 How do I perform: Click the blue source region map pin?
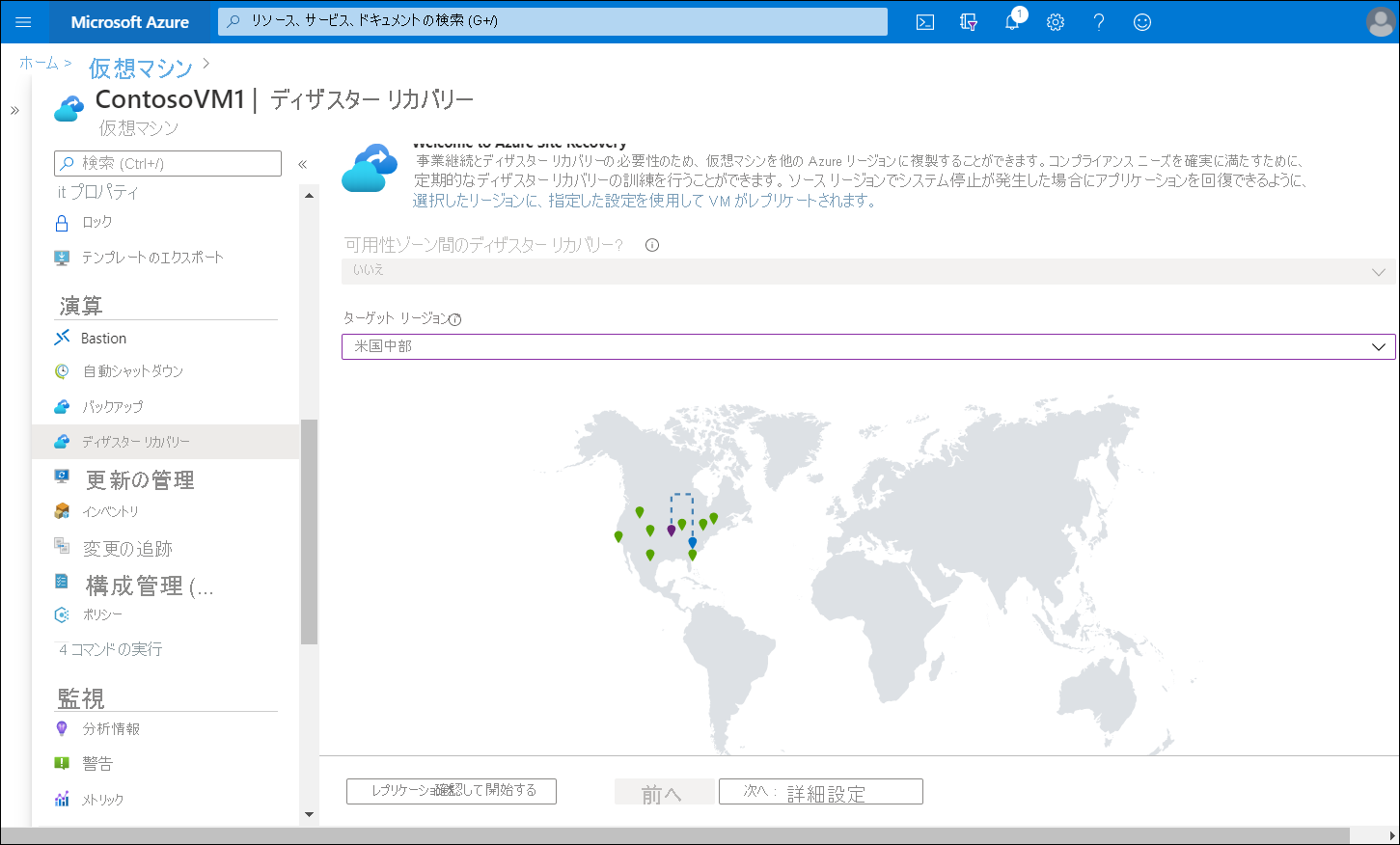pyautogui.click(x=692, y=543)
